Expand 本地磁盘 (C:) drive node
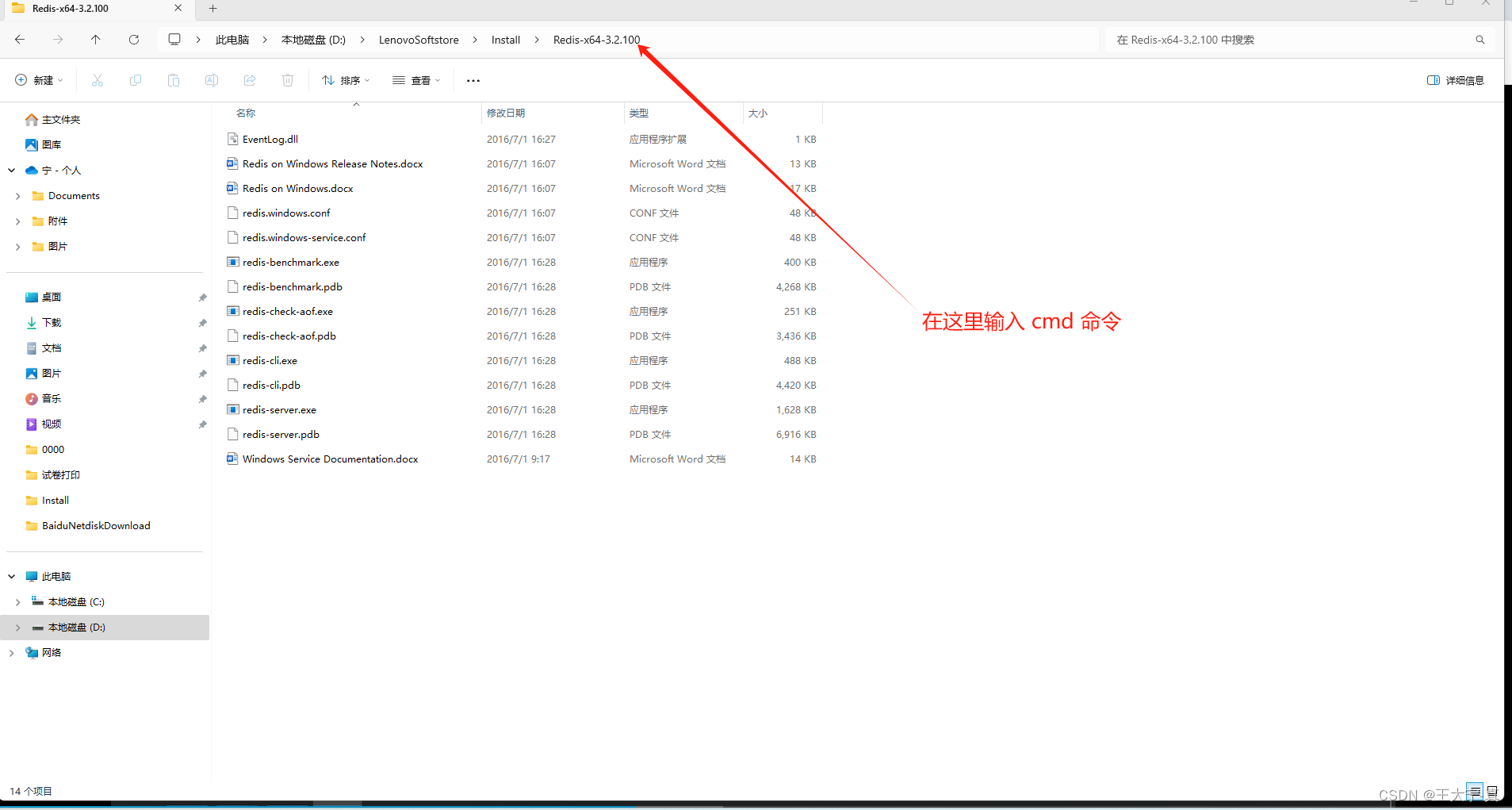1512x810 pixels. 18,602
